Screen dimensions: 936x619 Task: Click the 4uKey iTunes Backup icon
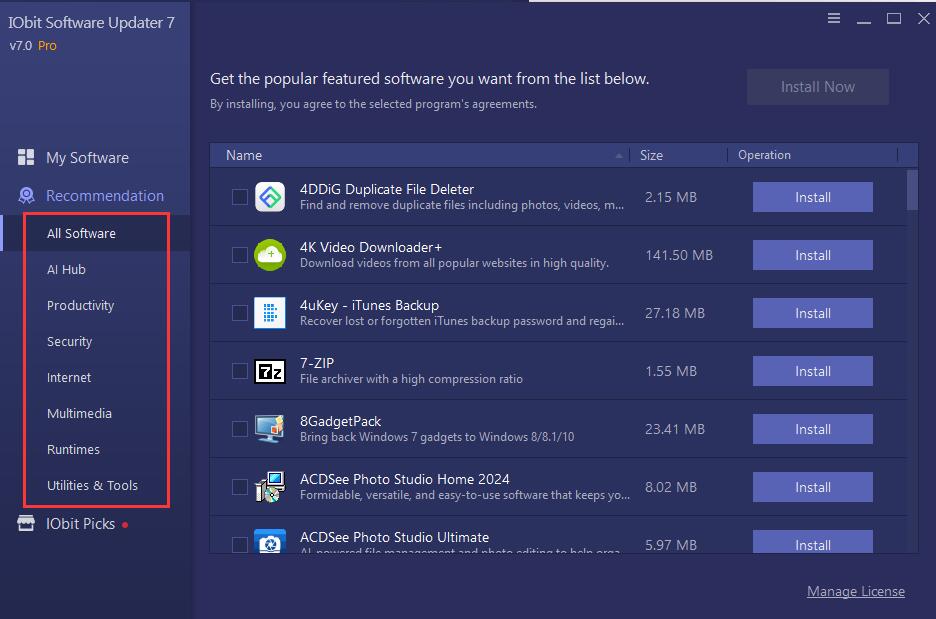(x=270, y=313)
